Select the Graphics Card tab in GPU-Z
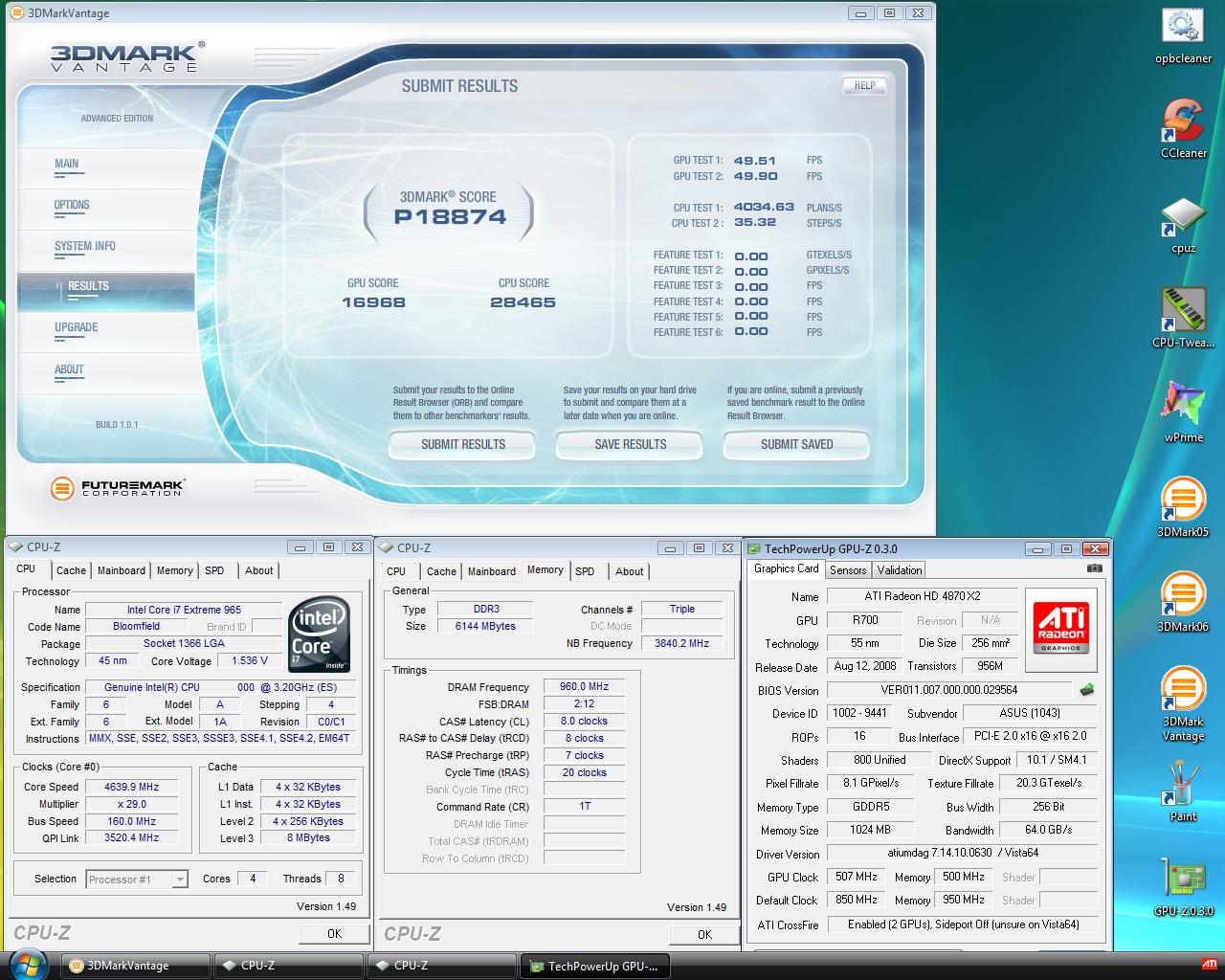The height and width of the screenshot is (980, 1225). click(787, 568)
